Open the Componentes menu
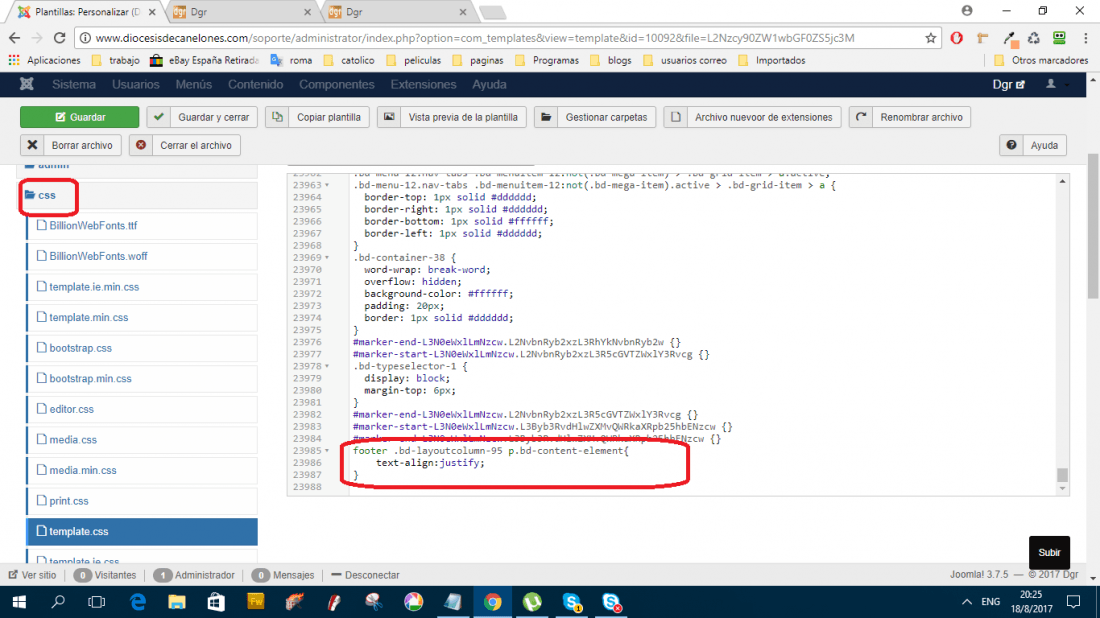The height and width of the screenshot is (618, 1100). click(337, 84)
